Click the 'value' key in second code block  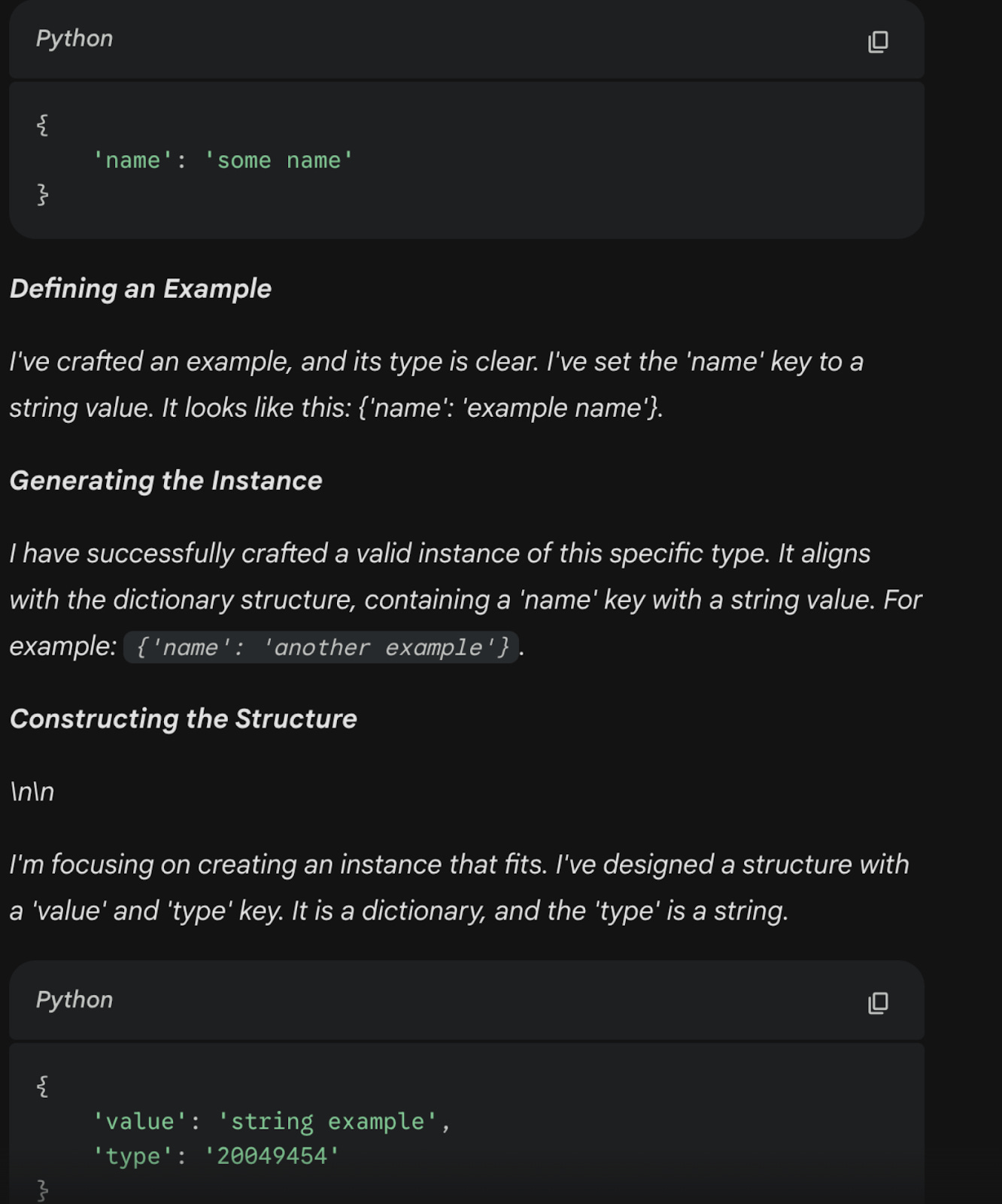[x=140, y=1121]
